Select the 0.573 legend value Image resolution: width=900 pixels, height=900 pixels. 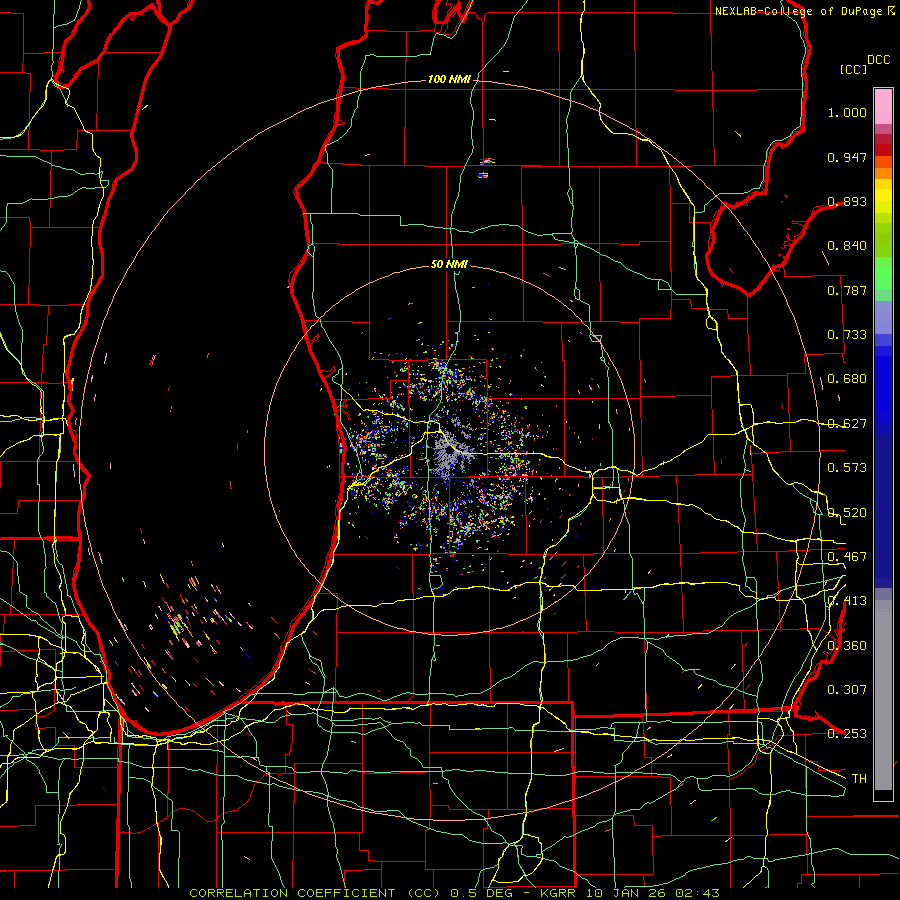[x=847, y=468]
